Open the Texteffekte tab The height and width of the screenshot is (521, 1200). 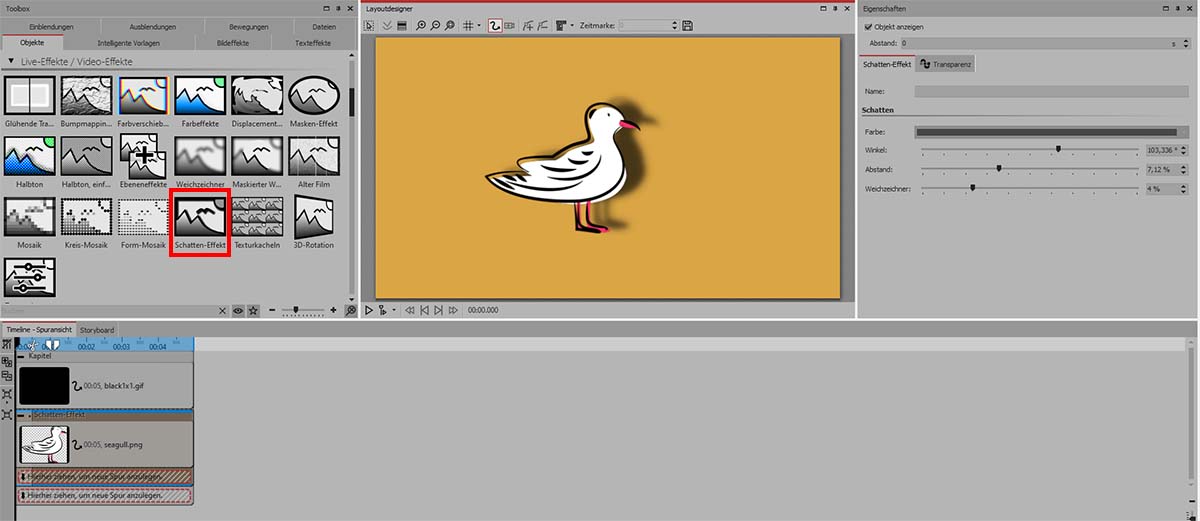click(x=313, y=44)
